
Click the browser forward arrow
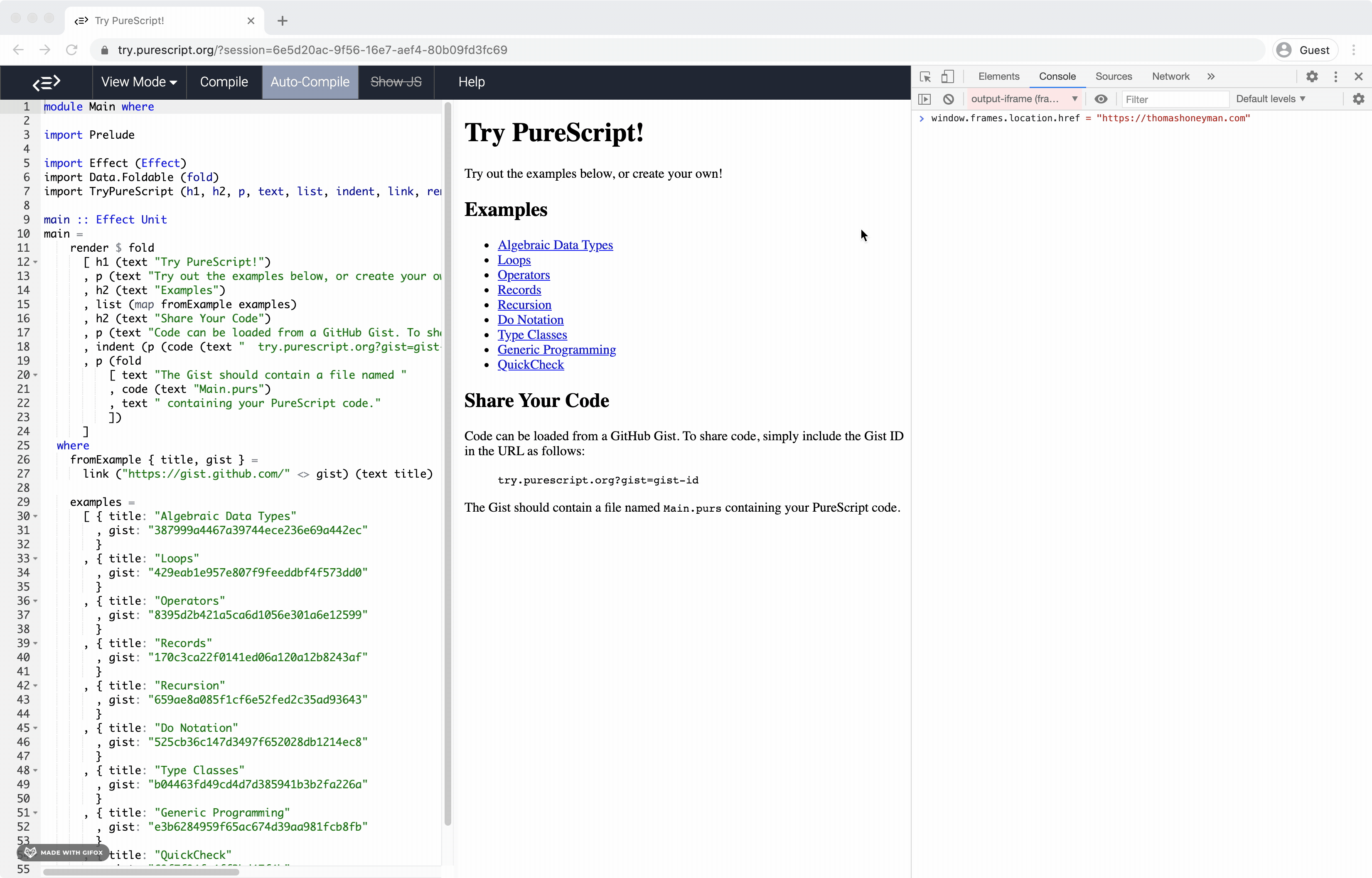pyautogui.click(x=44, y=50)
